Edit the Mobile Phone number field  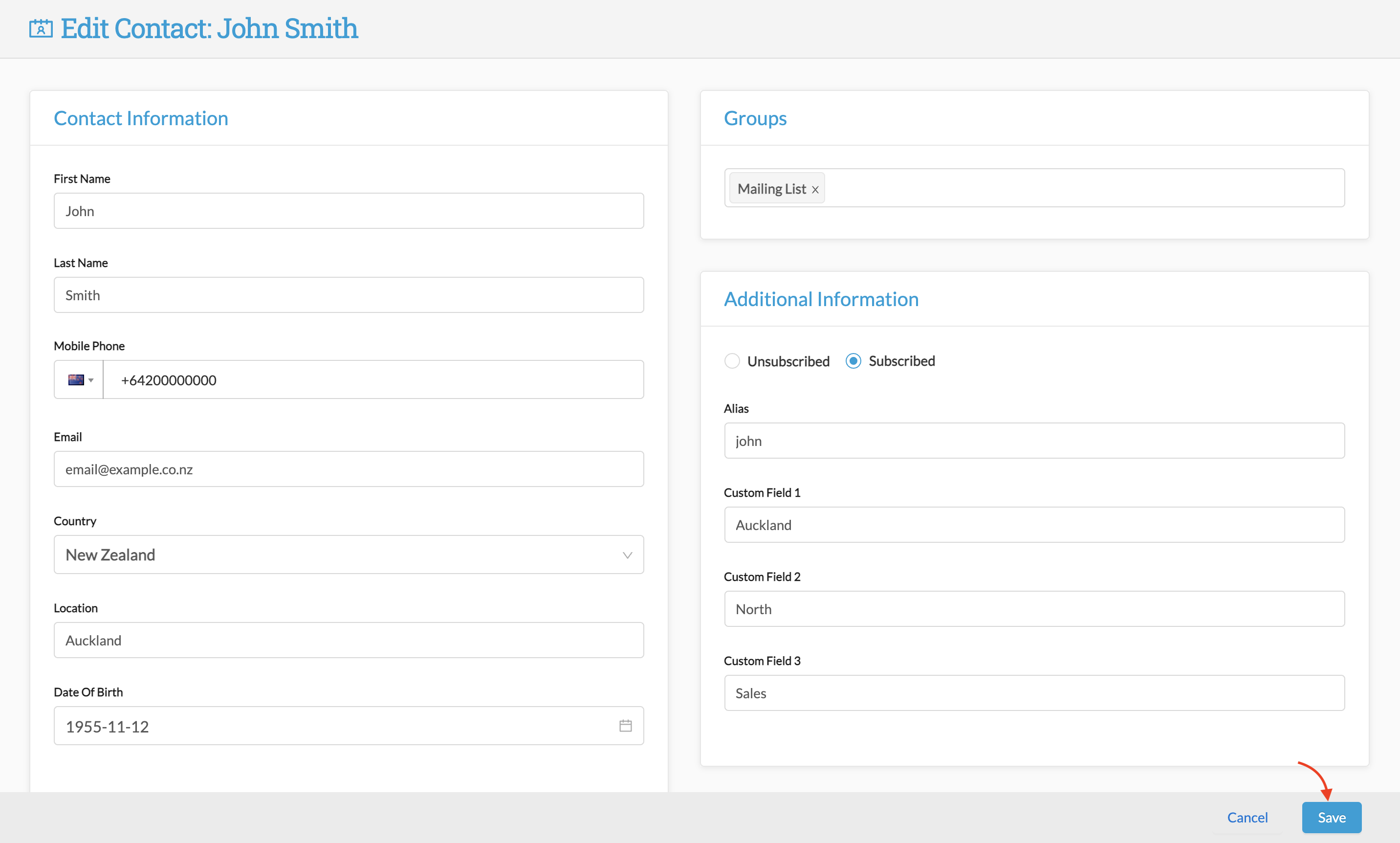(372, 380)
